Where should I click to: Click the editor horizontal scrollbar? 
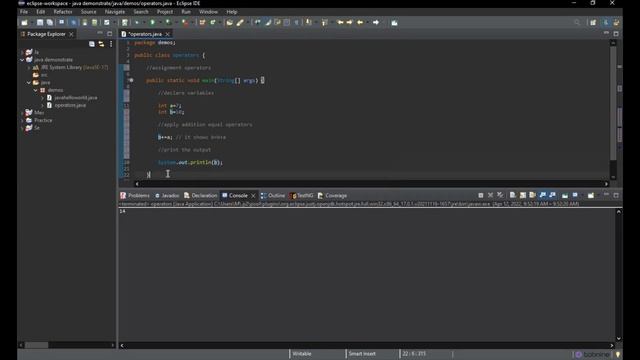371,184
